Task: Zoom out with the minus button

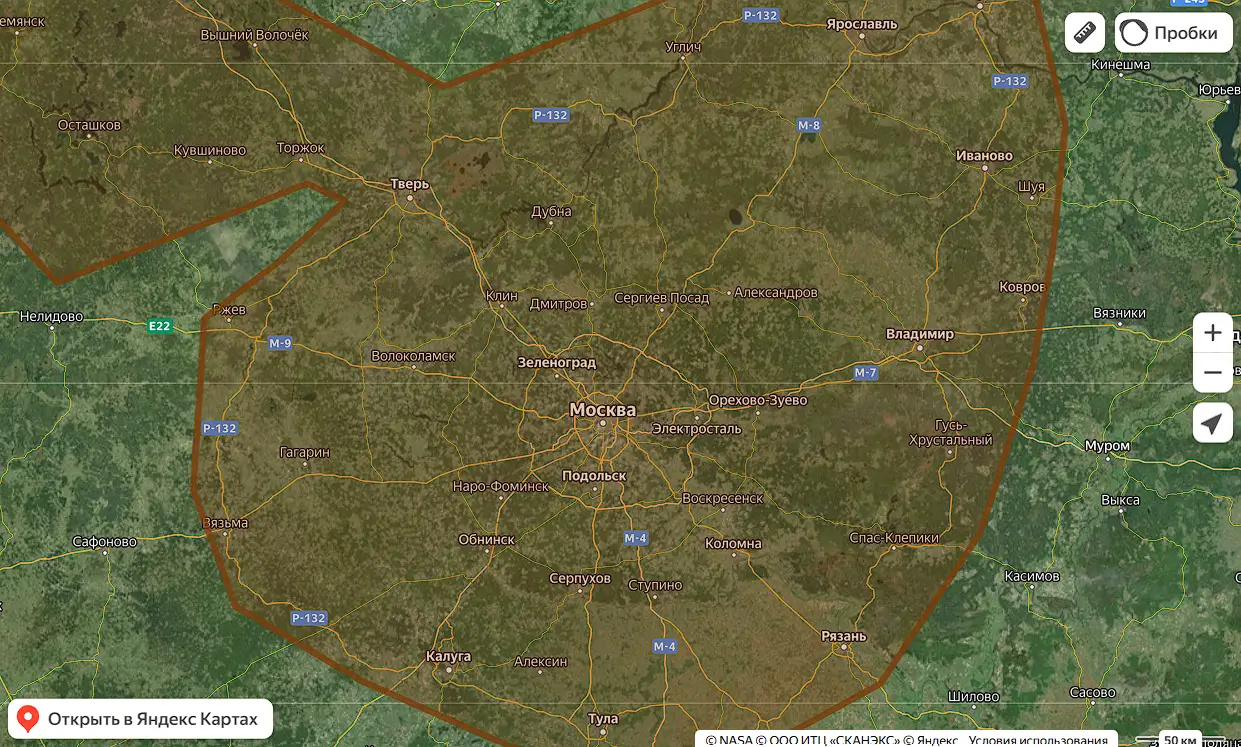Action: tap(1212, 373)
